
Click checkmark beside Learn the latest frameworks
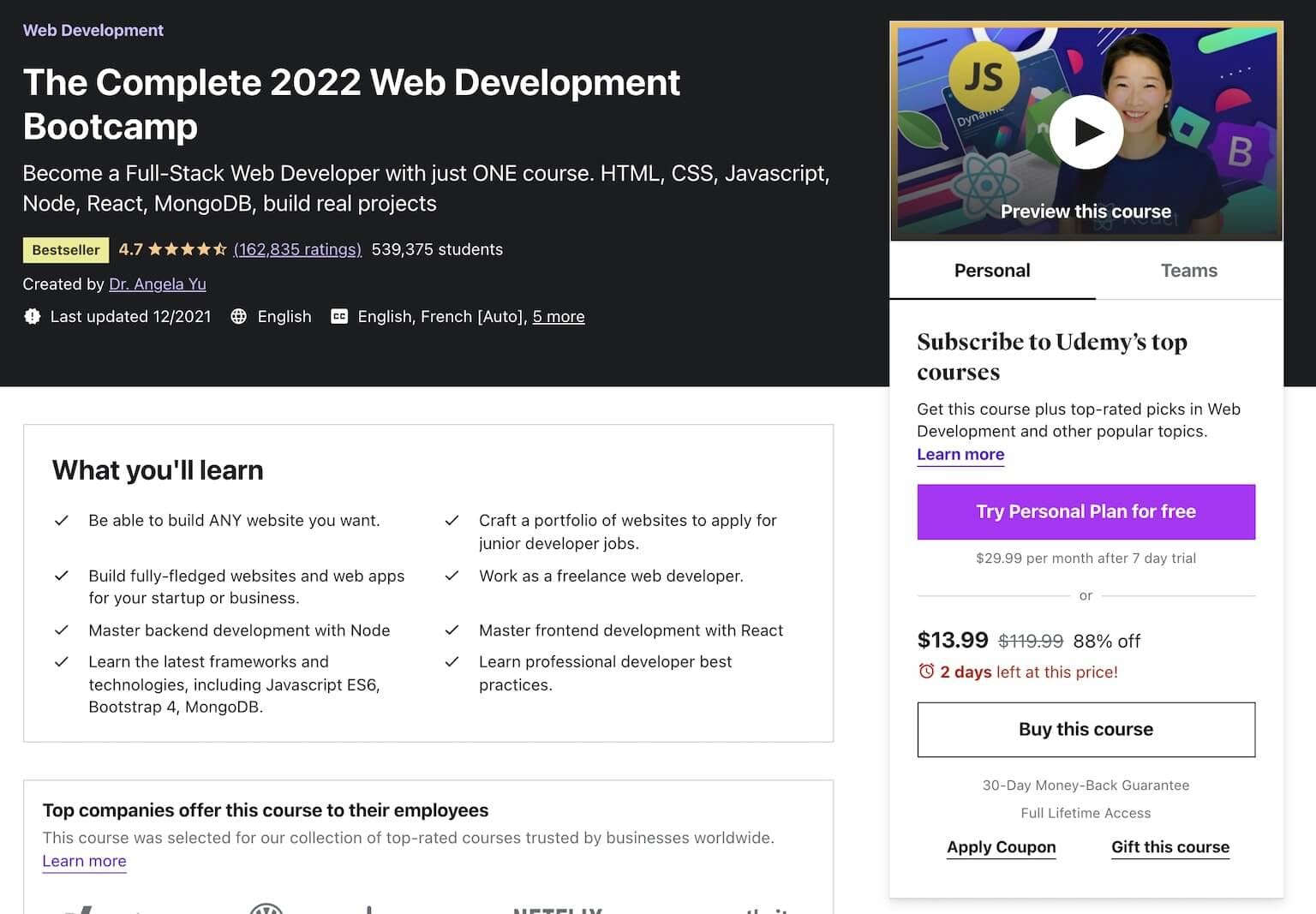tap(62, 661)
